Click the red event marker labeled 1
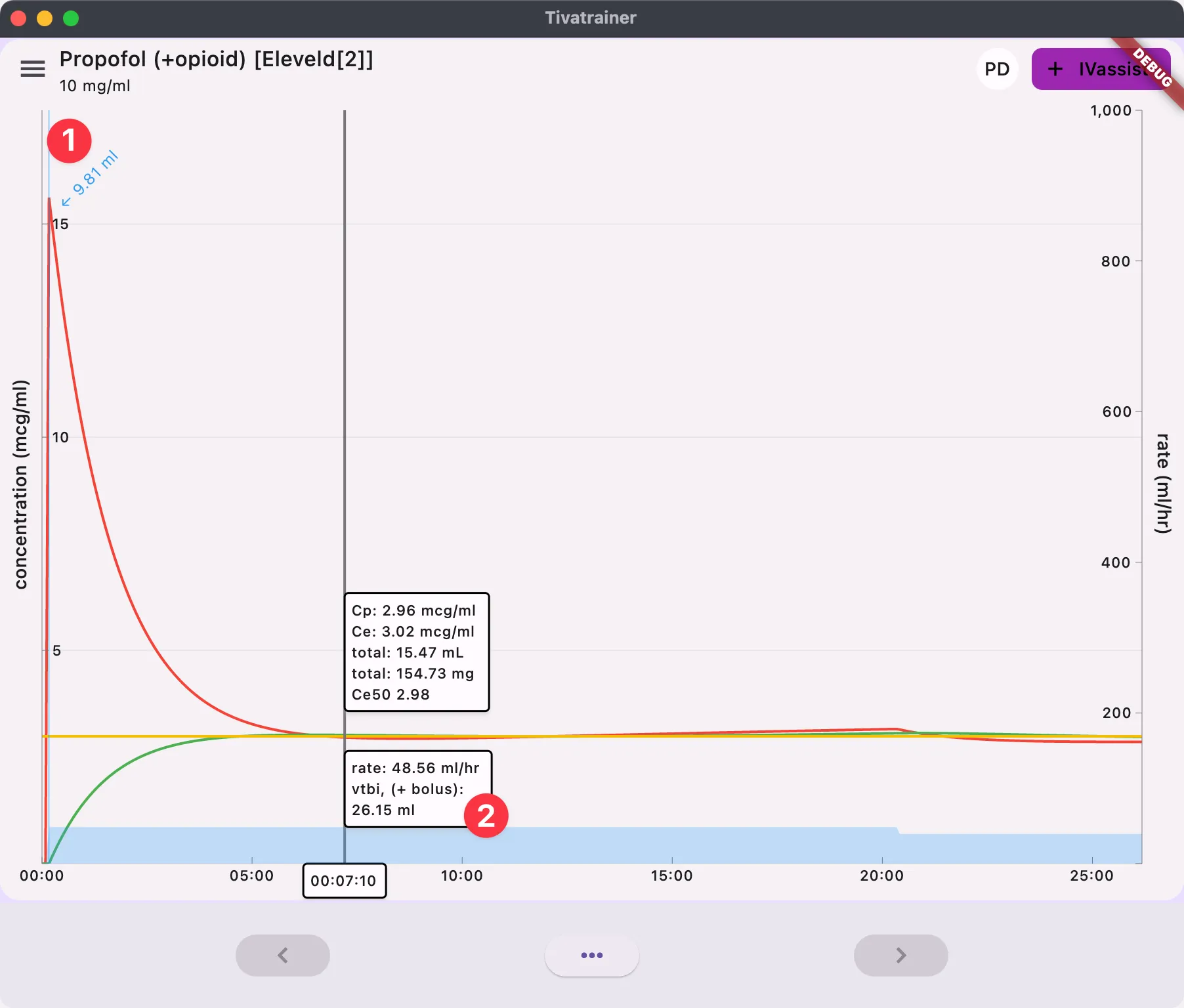 (x=70, y=140)
